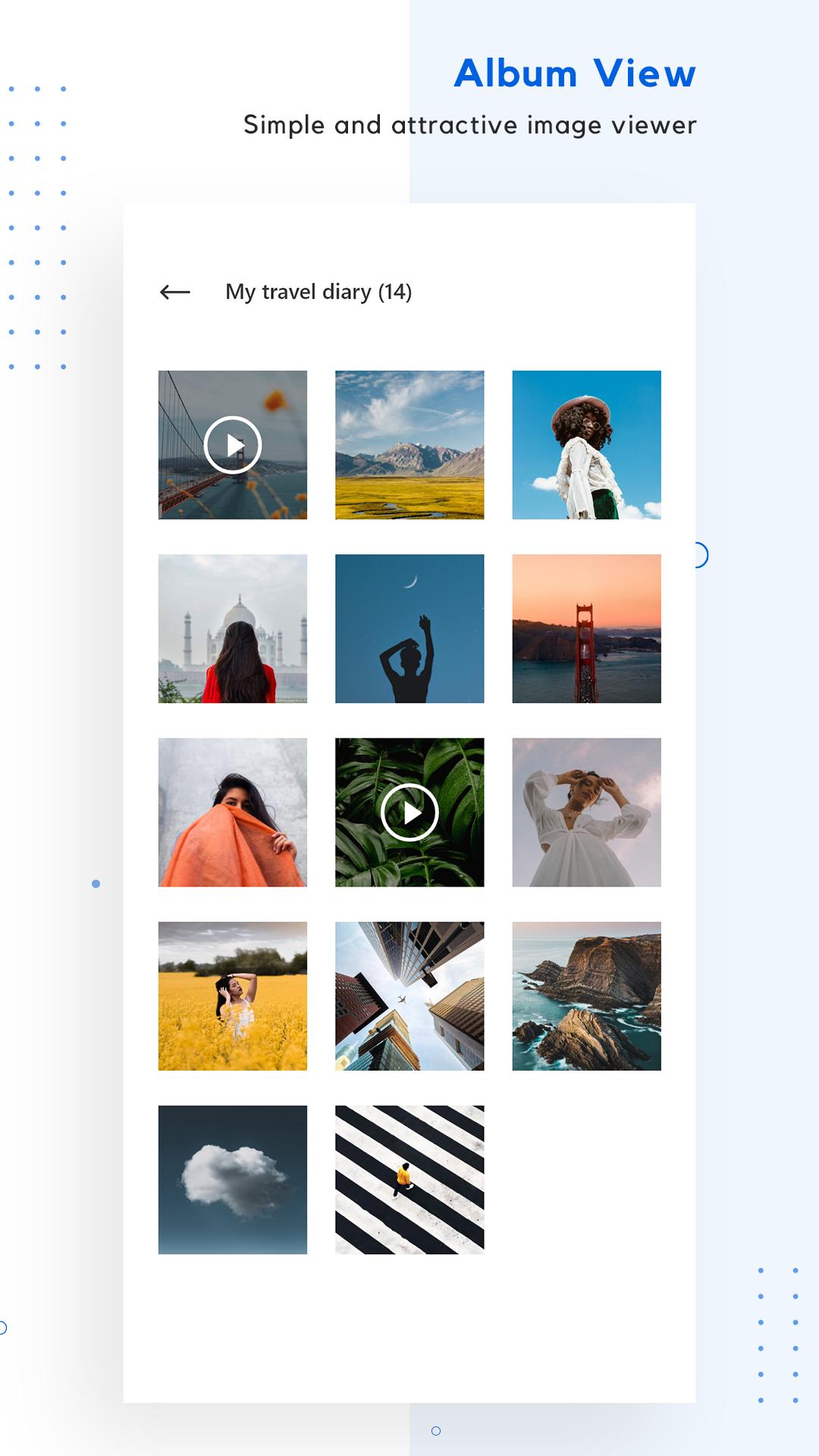Open the mountain and yellow meadow photo
Viewport: 819px width, 1456px height.
coord(409,445)
